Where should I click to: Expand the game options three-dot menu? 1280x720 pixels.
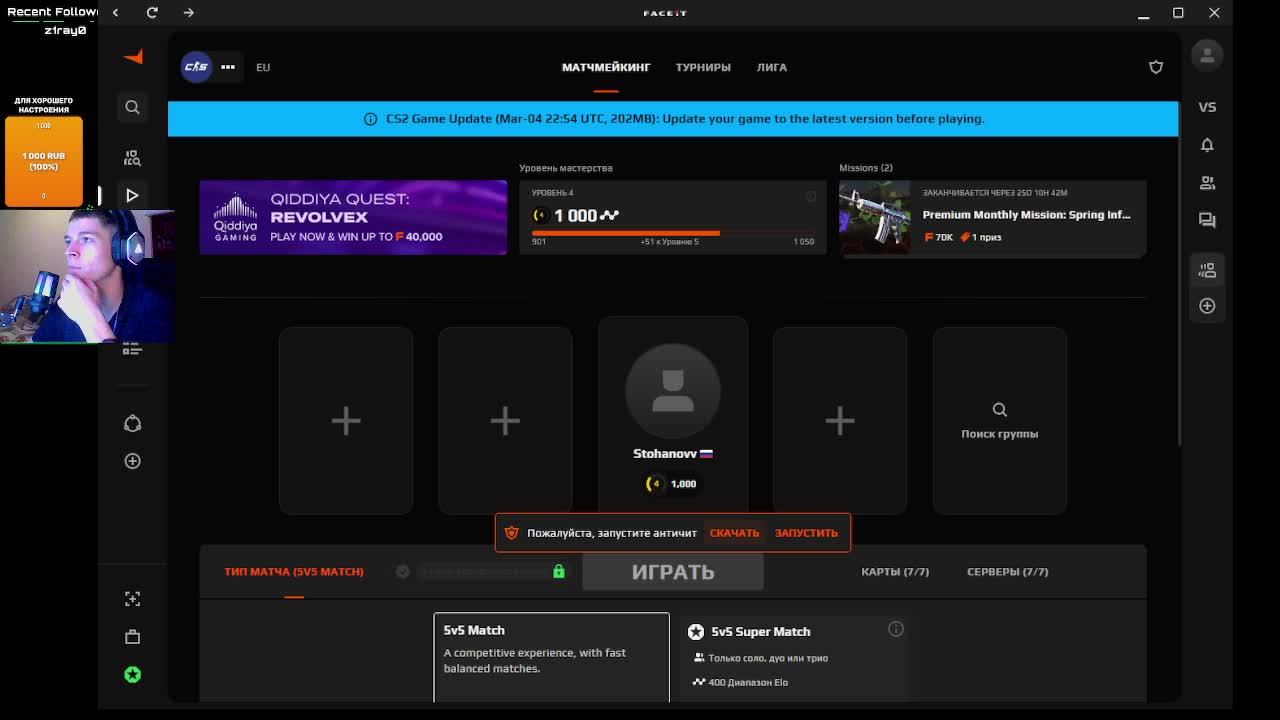[x=228, y=67]
